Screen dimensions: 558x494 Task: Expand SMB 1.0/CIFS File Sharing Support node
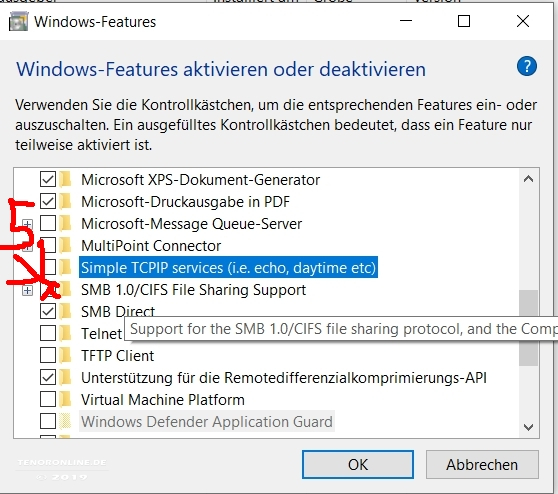(x=27, y=290)
